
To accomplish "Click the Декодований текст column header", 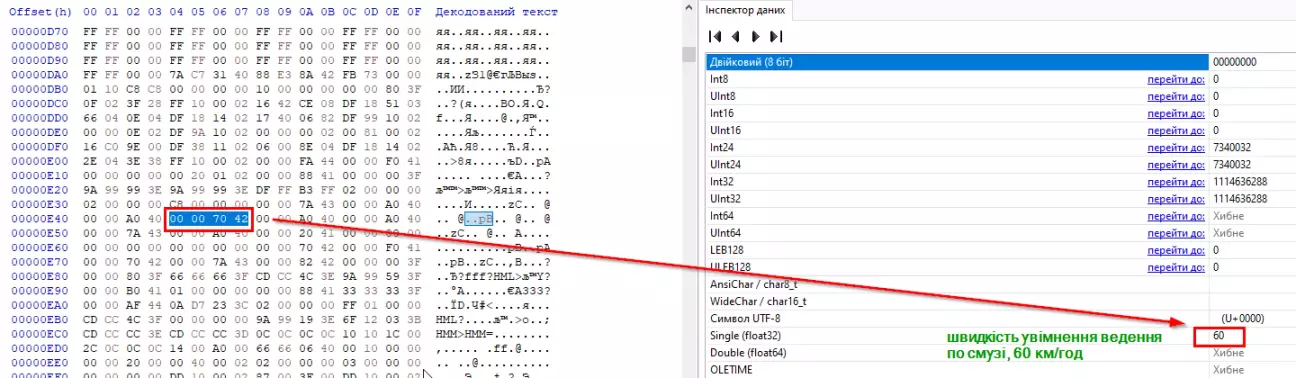I will pos(497,12).
